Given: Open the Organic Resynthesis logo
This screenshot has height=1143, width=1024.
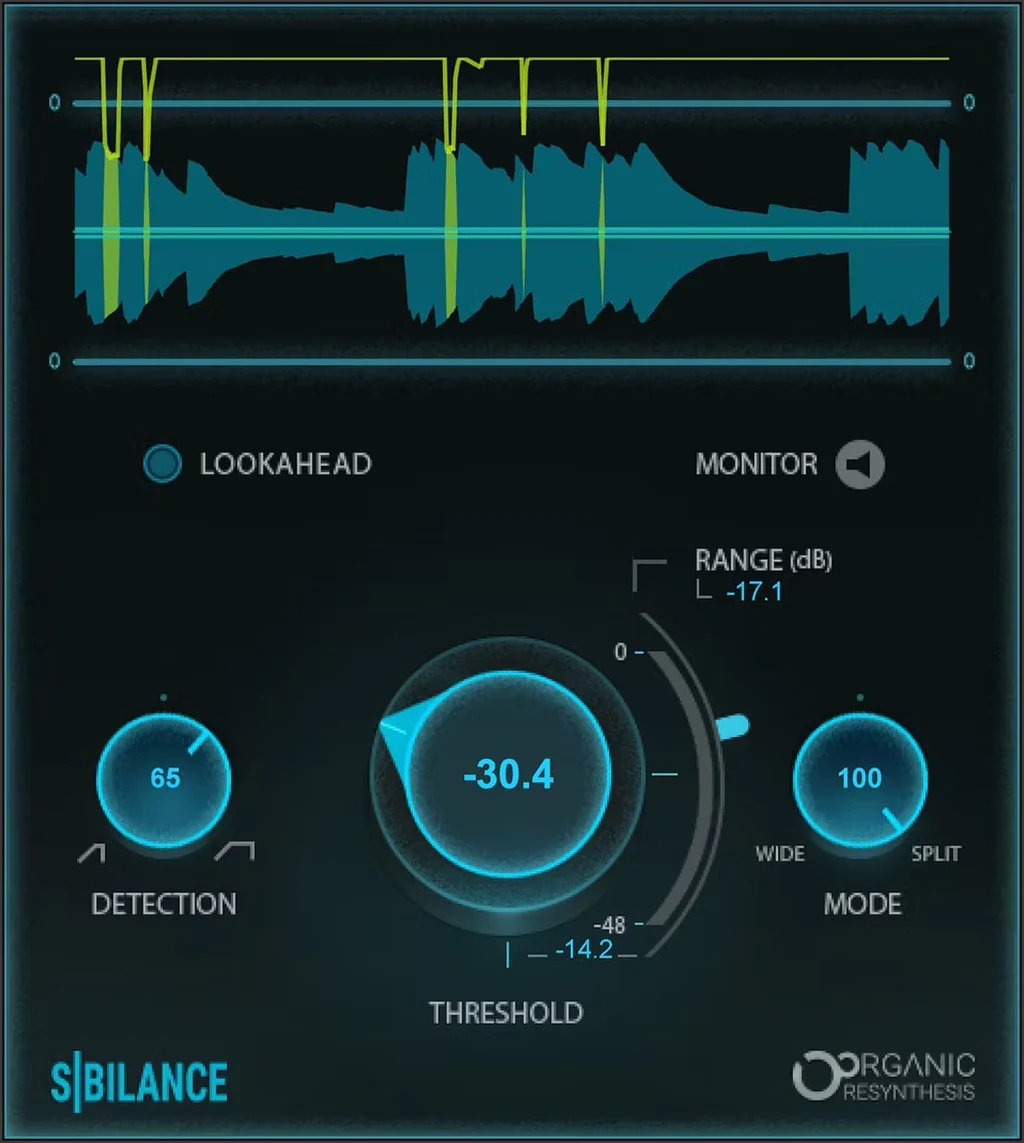Looking at the screenshot, I should click(884, 1075).
